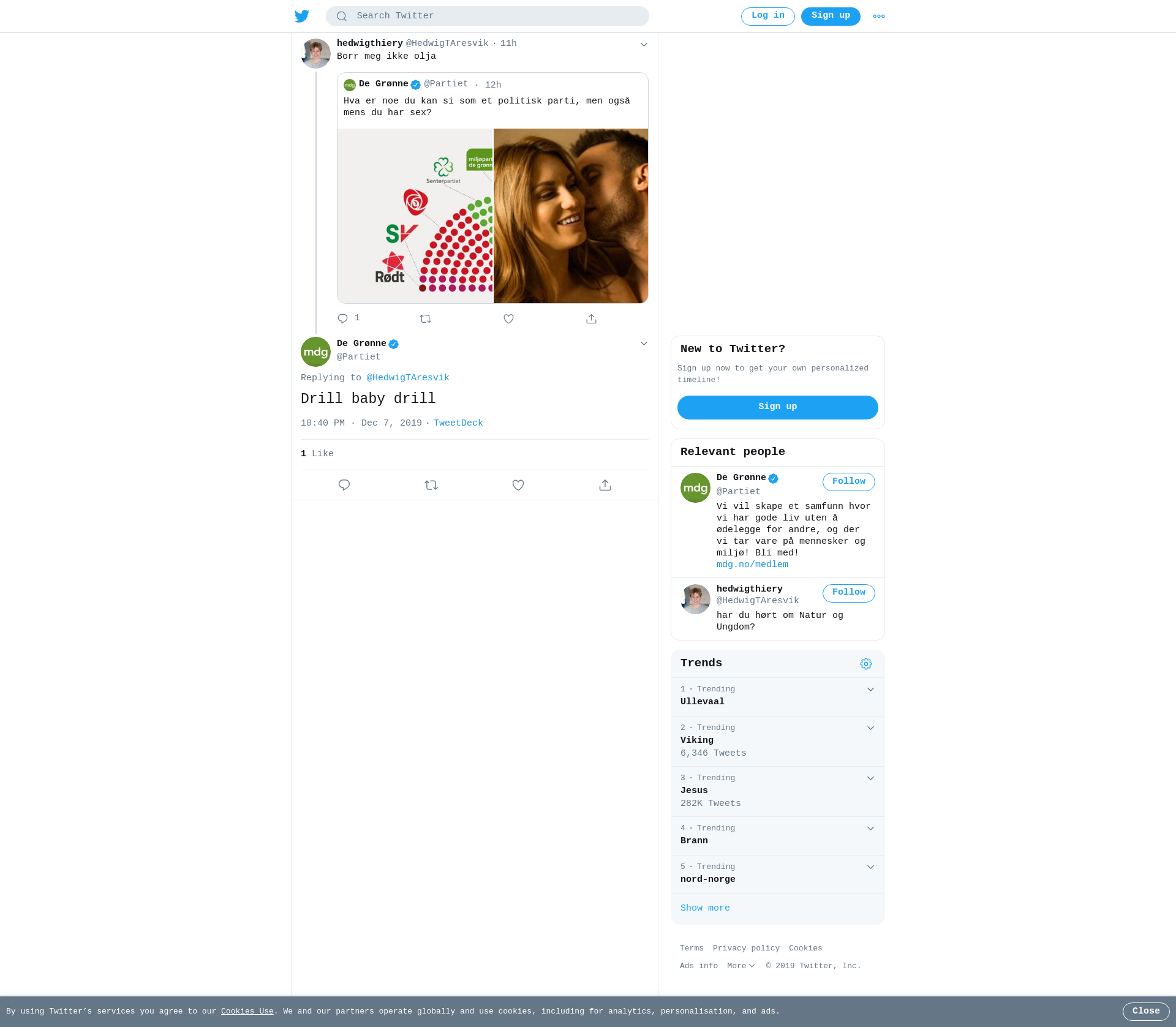Image resolution: width=1176 pixels, height=1027 pixels.
Task: Follow De Grønne in Relevant people
Action: [x=849, y=482]
